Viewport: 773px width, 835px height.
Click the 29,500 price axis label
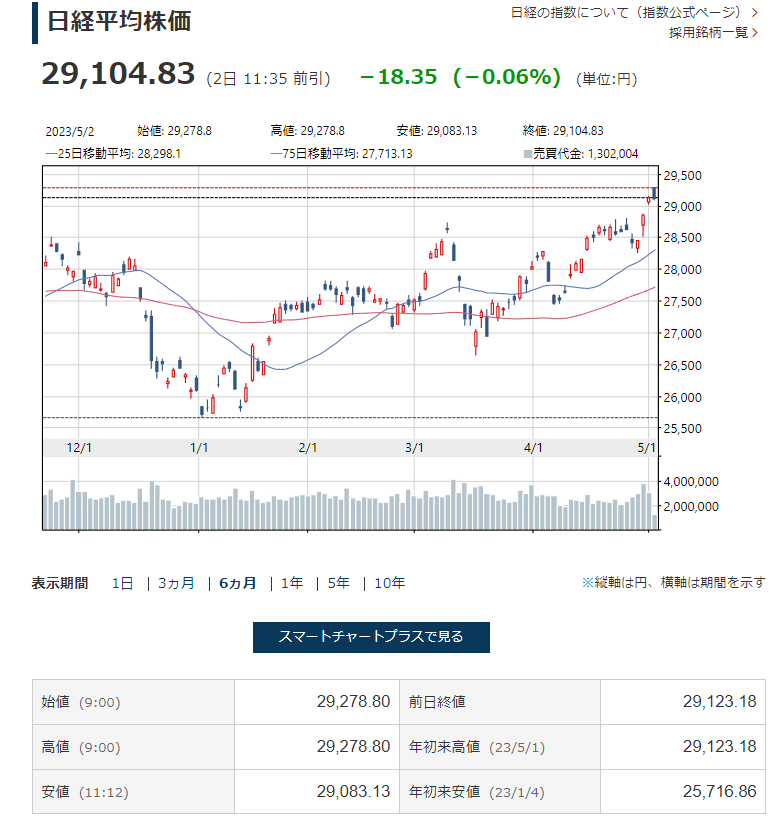682,176
